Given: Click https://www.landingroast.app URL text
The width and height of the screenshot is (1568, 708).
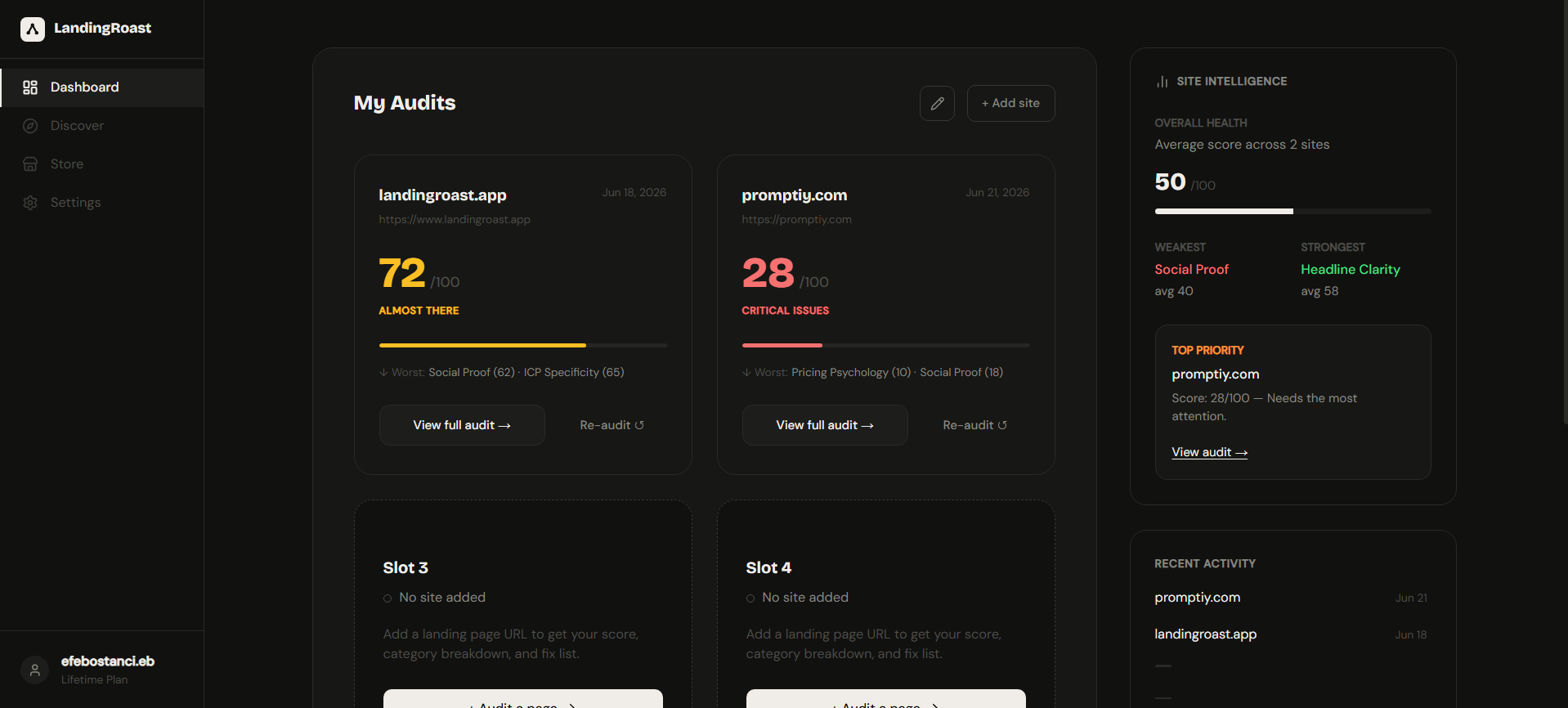Looking at the screenshot, I should (455, 220).
